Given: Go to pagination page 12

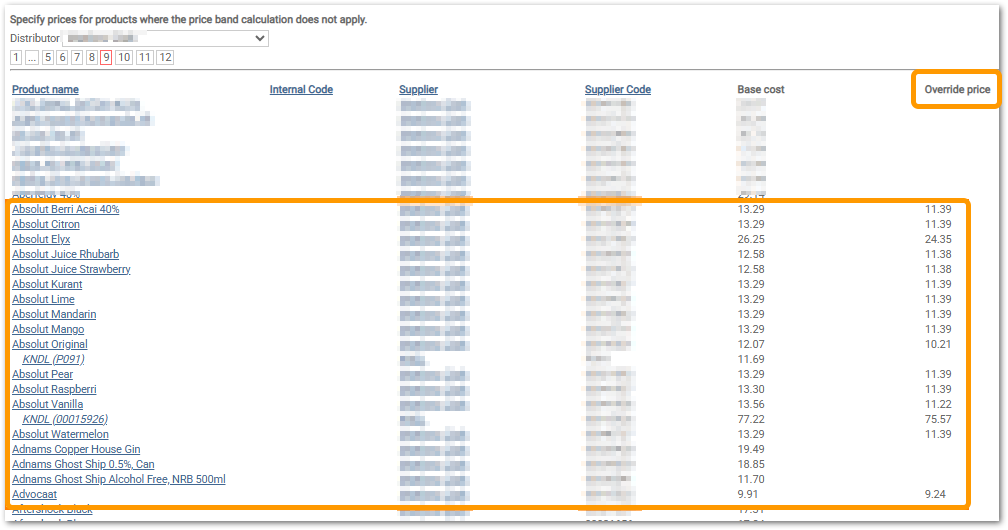Looking at the screenshot, I should click(165, 58).
